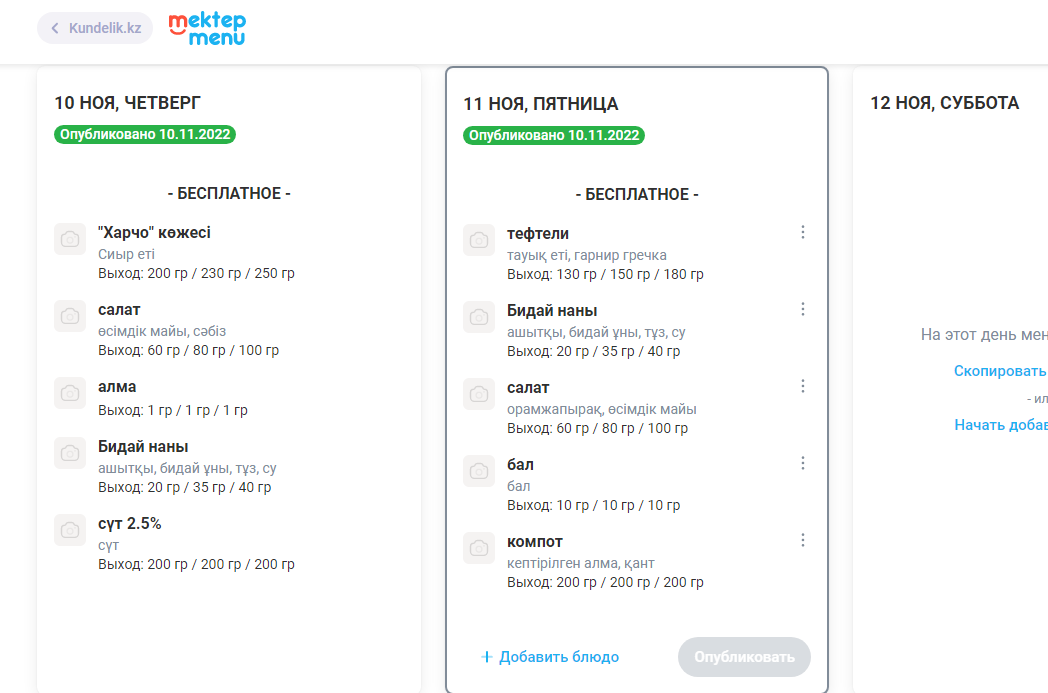
Task: Click photo placeholder for "Харчо" көжесі
Action: pyautogui.click(x=70, y=239)
